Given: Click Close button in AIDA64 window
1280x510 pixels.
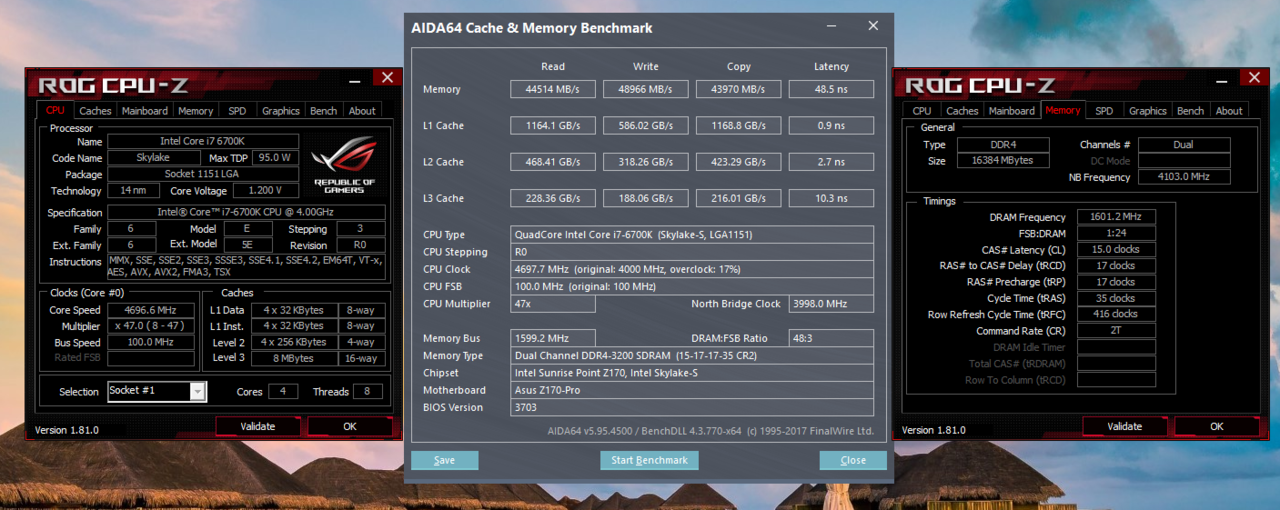Looking at the screenshot, I should tap(853, 460).
